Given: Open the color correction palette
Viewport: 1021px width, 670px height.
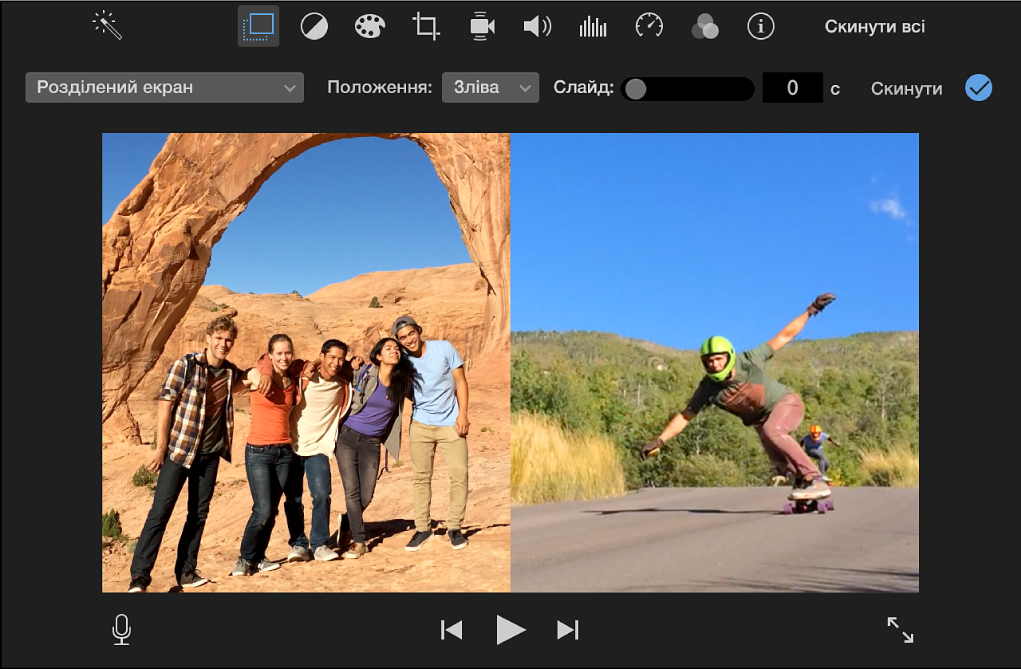Looking at the screenshot, I should [370, 27].
